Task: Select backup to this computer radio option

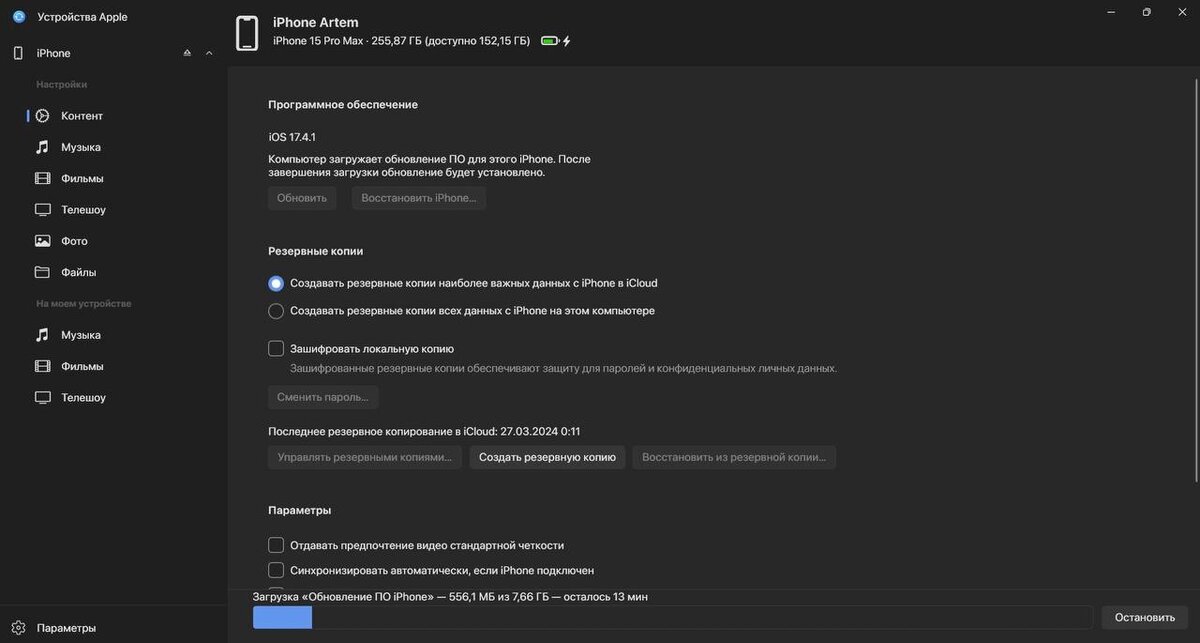Action: click(276, 311)
